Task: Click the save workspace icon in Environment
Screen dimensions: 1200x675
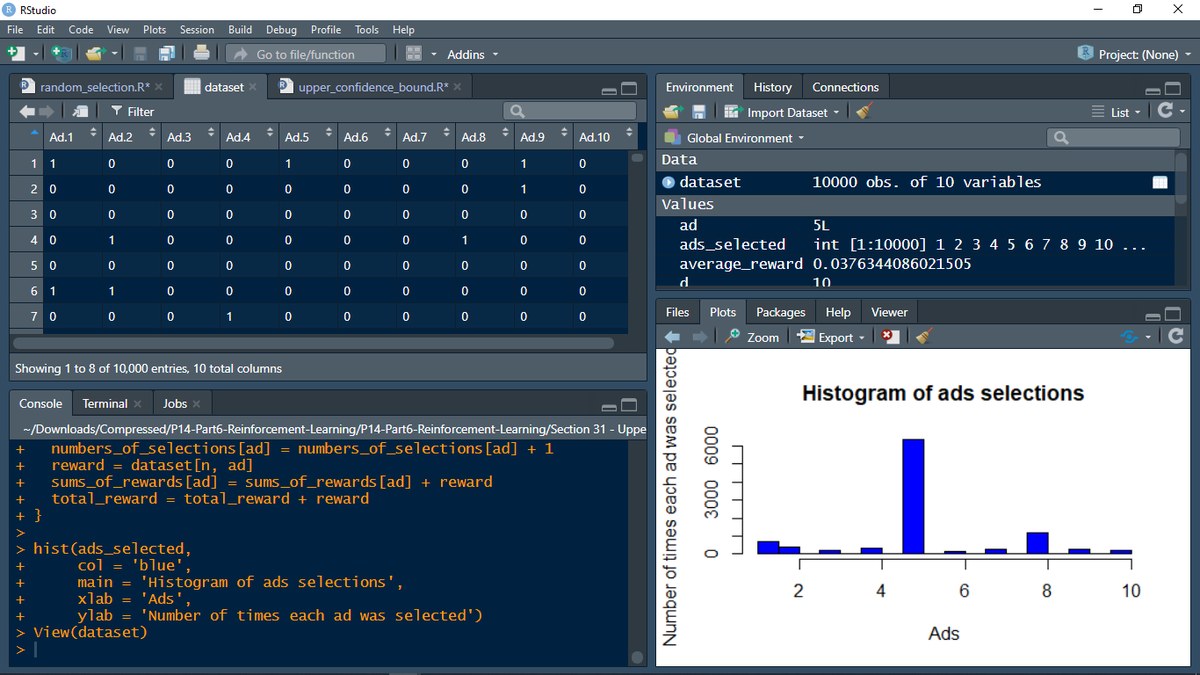Action: point(699,112)
